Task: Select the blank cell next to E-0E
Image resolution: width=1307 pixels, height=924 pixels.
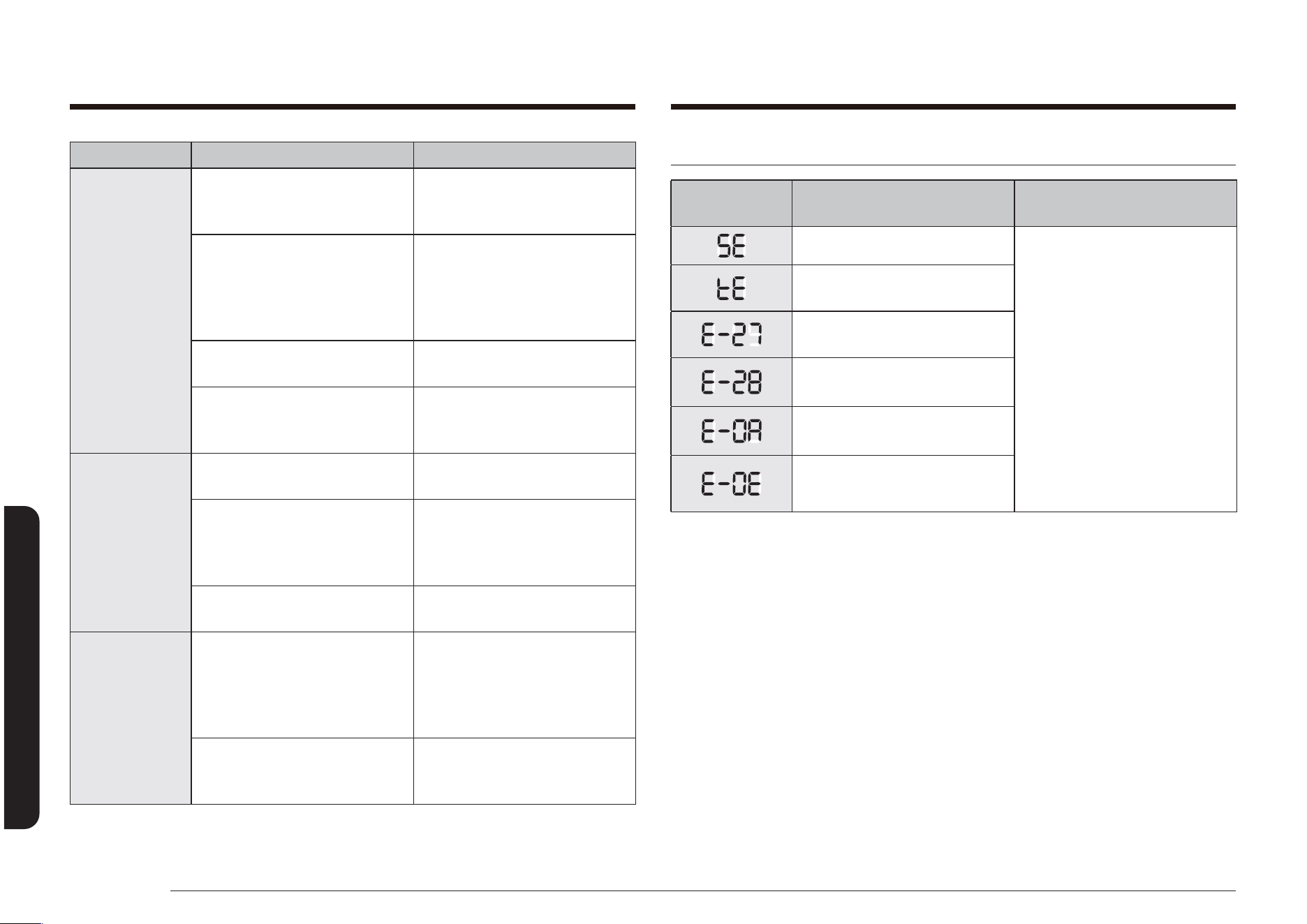Action: (x=903, y=484)
